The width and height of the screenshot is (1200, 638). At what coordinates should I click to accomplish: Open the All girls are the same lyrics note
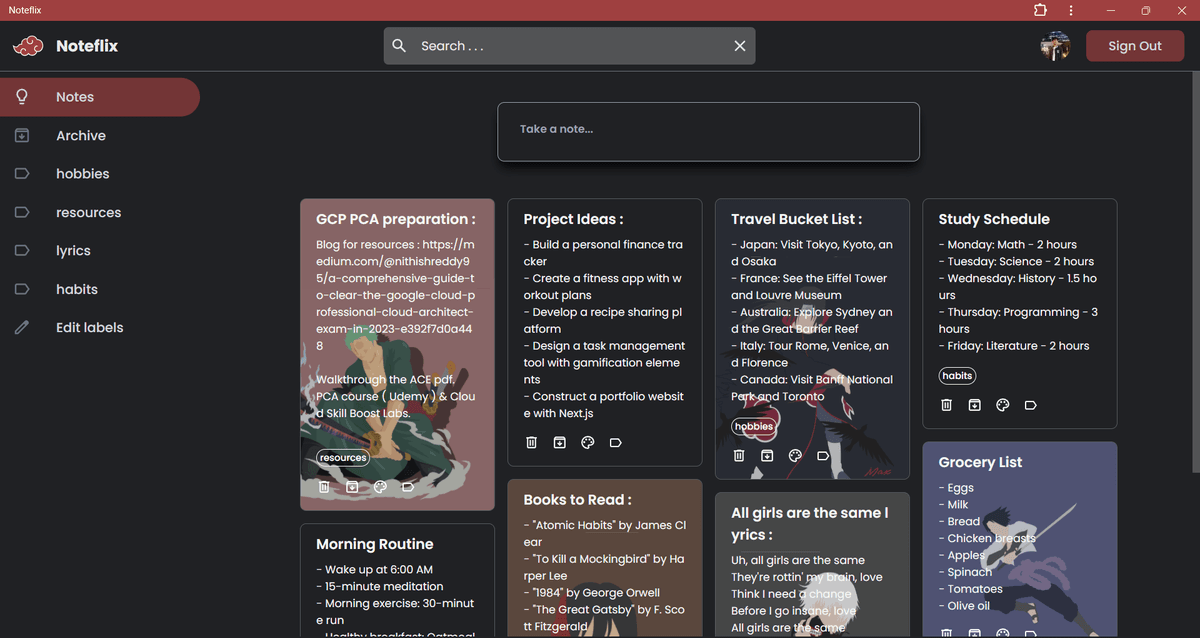click(x=812, y=565)
